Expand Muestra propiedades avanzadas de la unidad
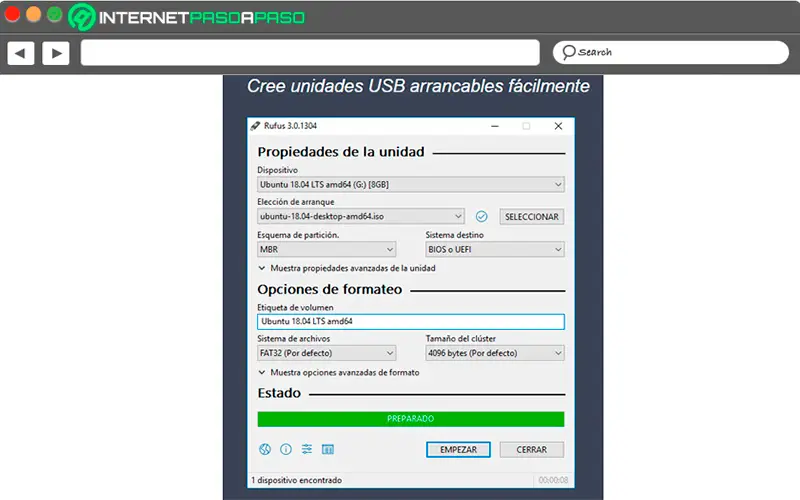The height and width of the screenshot is (500, 800). point(347,268)
